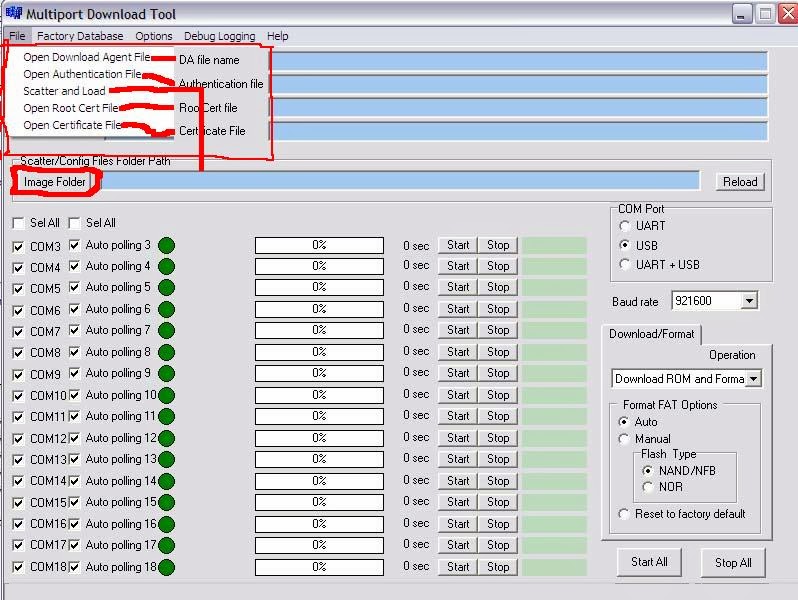This screenshot has width=798, height=600.
Task: Click the green status indicator for COM18
Action: (x=166, y=567)
